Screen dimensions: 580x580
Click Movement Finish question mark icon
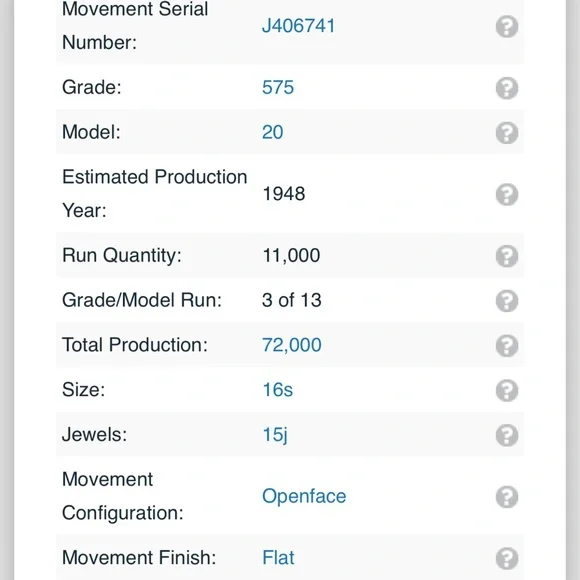pyautogui.click(x=507, y=558)
